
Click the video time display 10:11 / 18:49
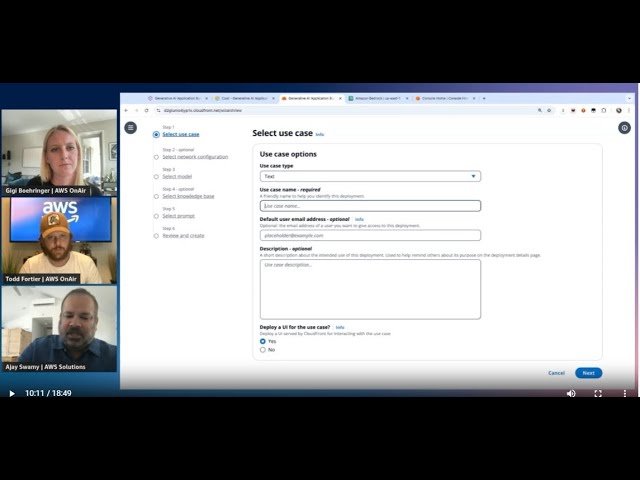click(x=48, y=393)
